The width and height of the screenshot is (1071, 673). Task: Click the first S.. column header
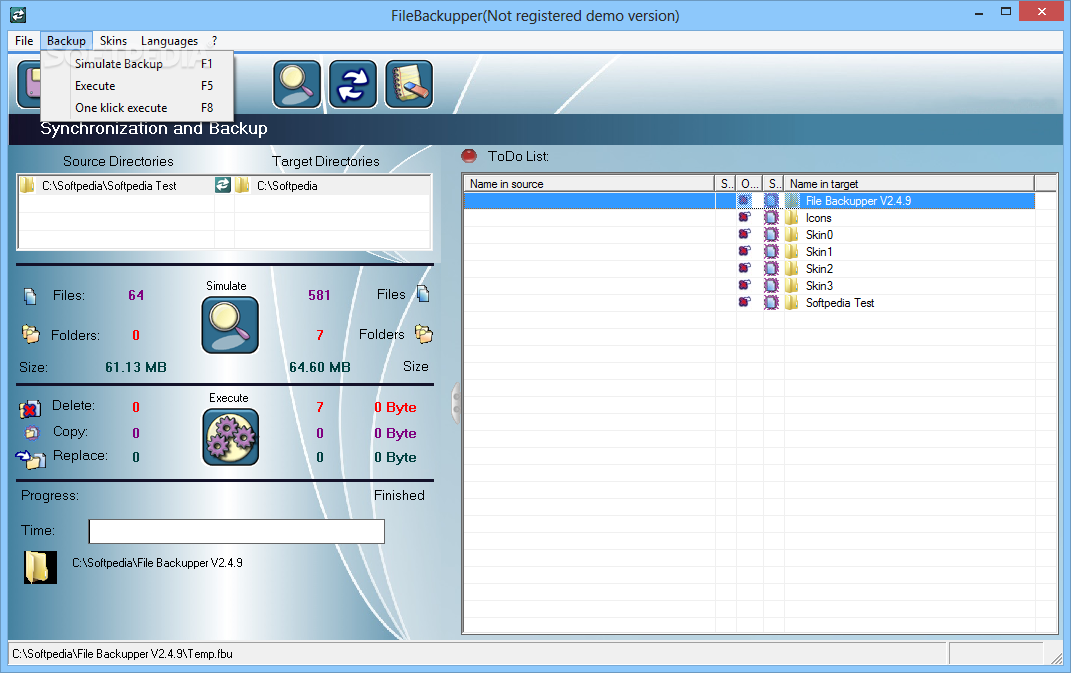[725, 184]
